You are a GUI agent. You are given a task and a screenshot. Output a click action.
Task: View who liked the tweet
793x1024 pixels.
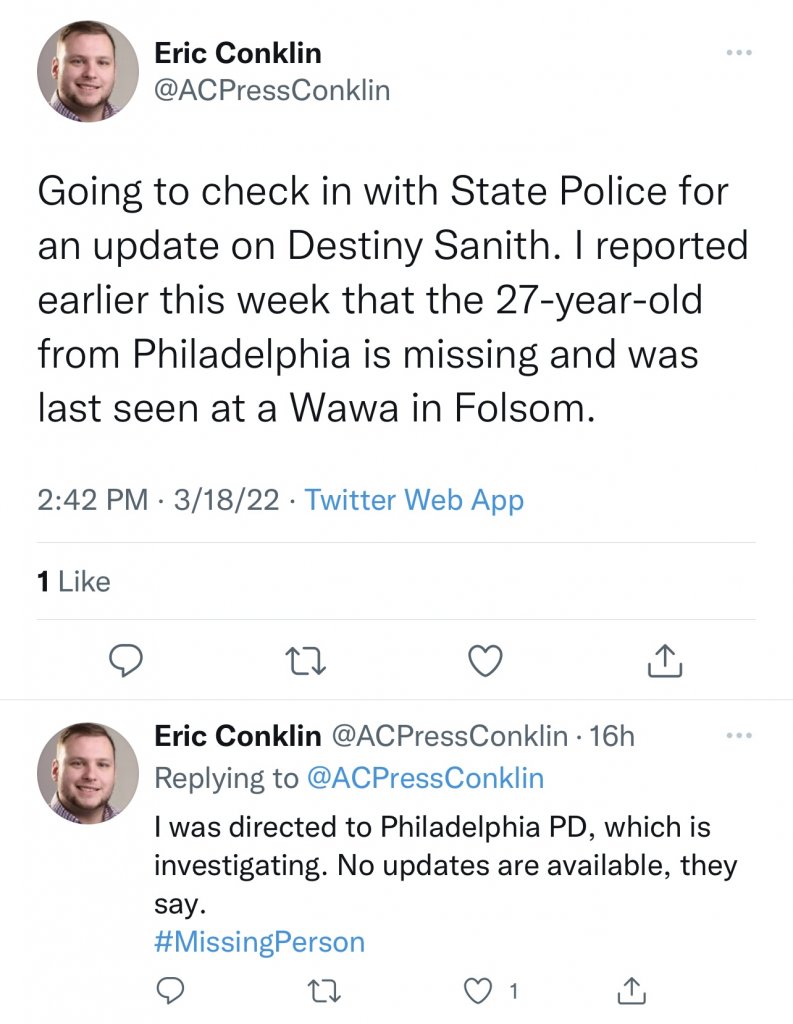(x=74, y=581)
